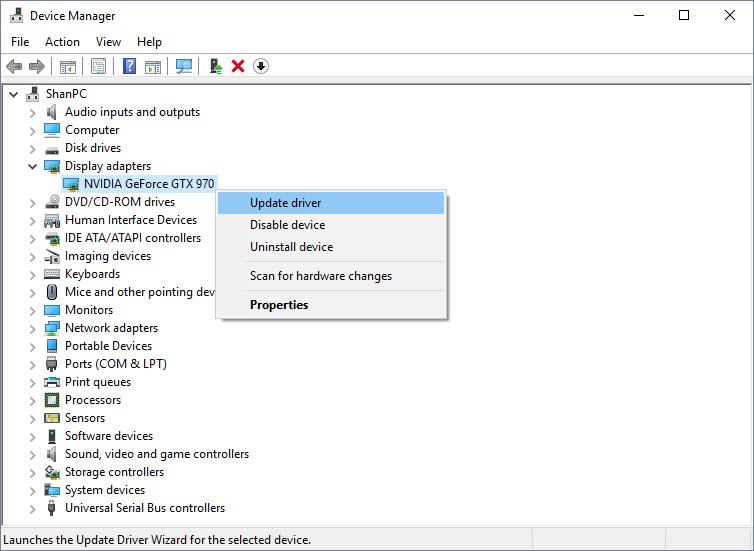
Task: Select the Storage controllers label
Action: coord(114,472)
